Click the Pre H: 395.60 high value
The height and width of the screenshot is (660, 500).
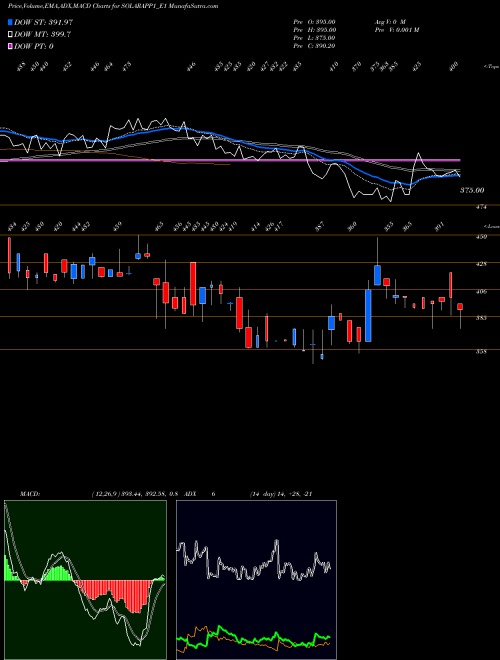[x=314, y=30]
